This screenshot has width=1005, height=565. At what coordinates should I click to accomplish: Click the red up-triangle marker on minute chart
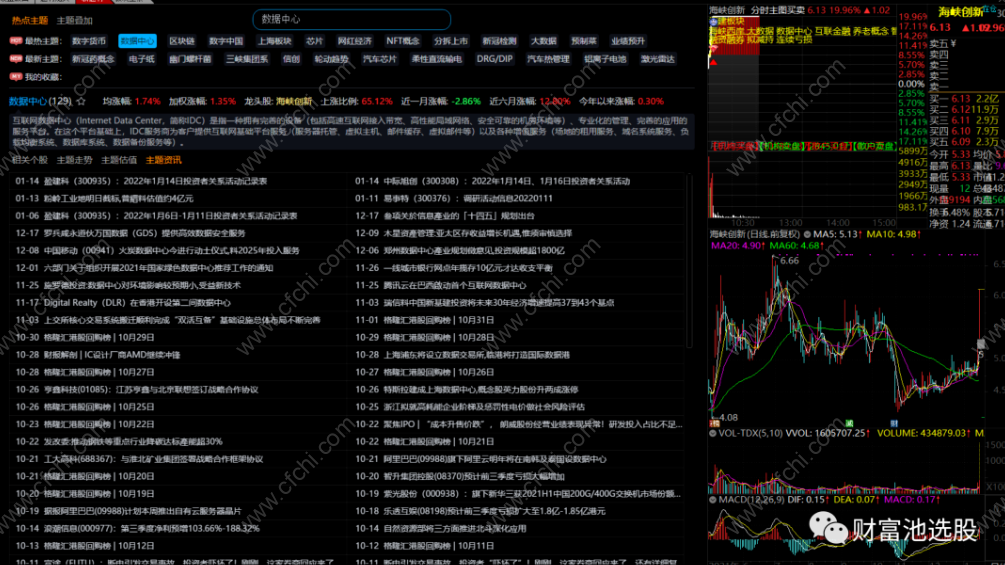click(x=713, y=62)
